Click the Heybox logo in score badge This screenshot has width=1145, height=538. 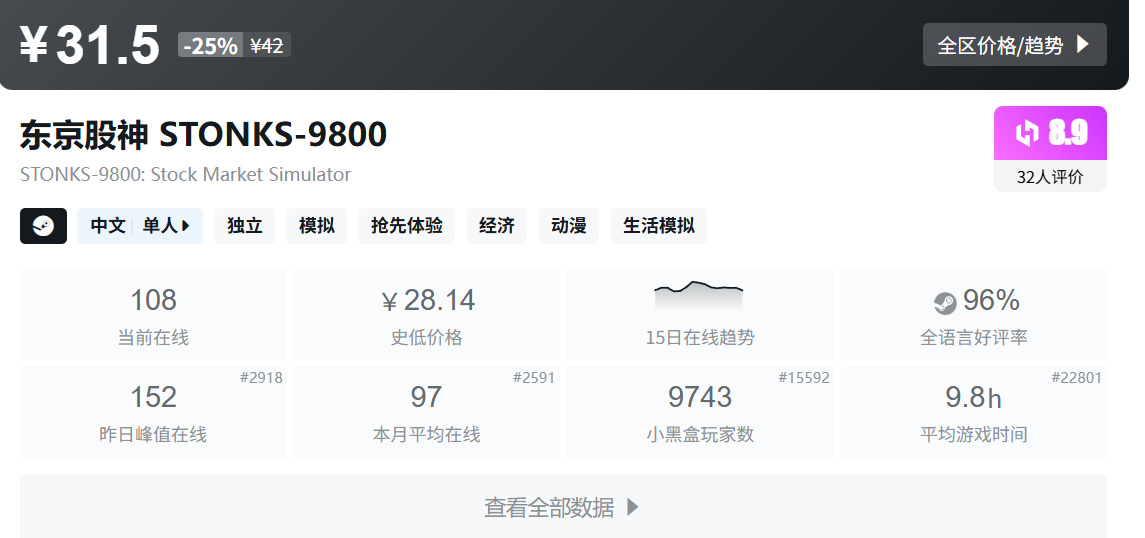coord(1027,133)
